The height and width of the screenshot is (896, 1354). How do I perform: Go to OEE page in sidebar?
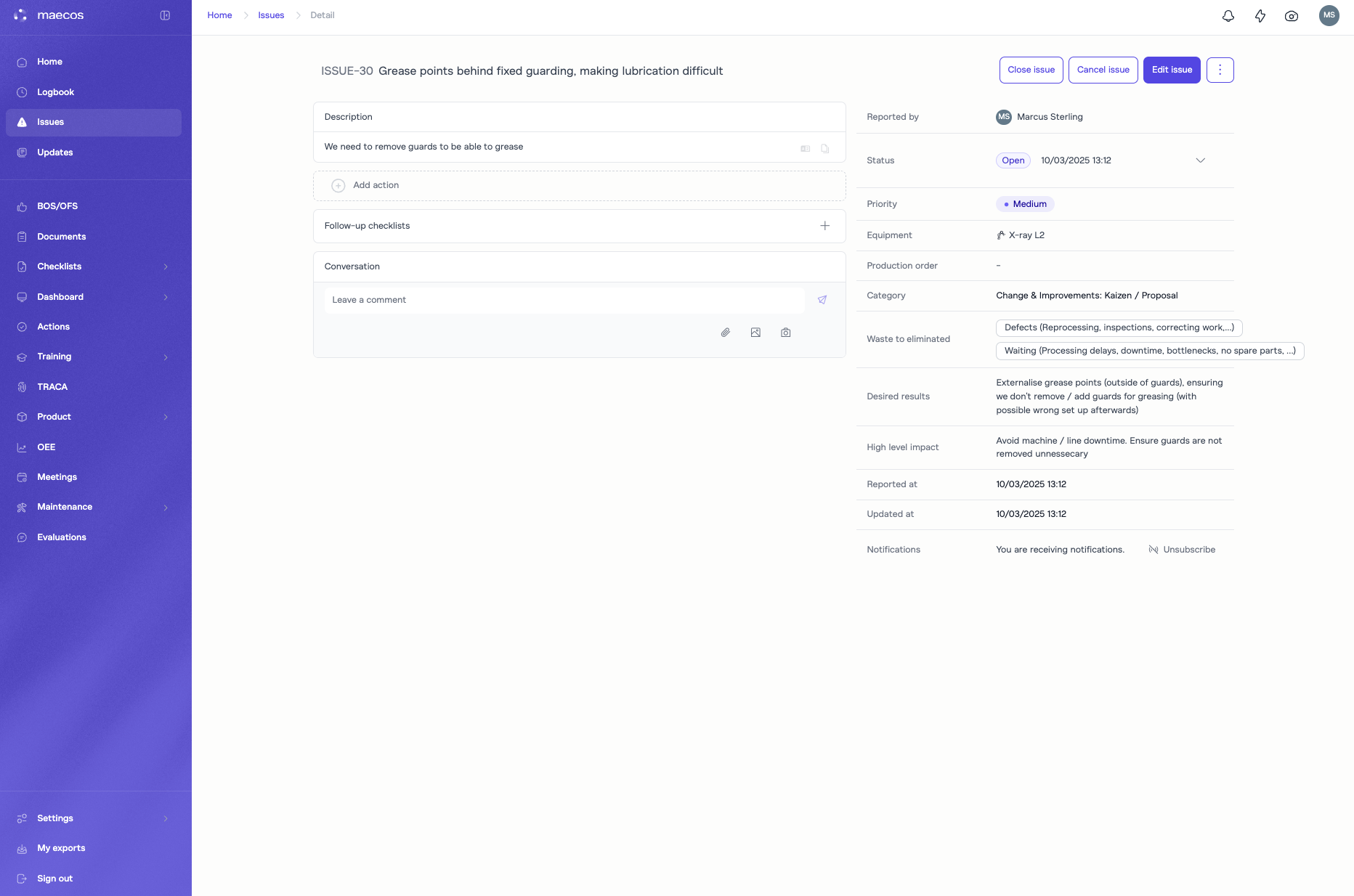(x=46, y=447)
